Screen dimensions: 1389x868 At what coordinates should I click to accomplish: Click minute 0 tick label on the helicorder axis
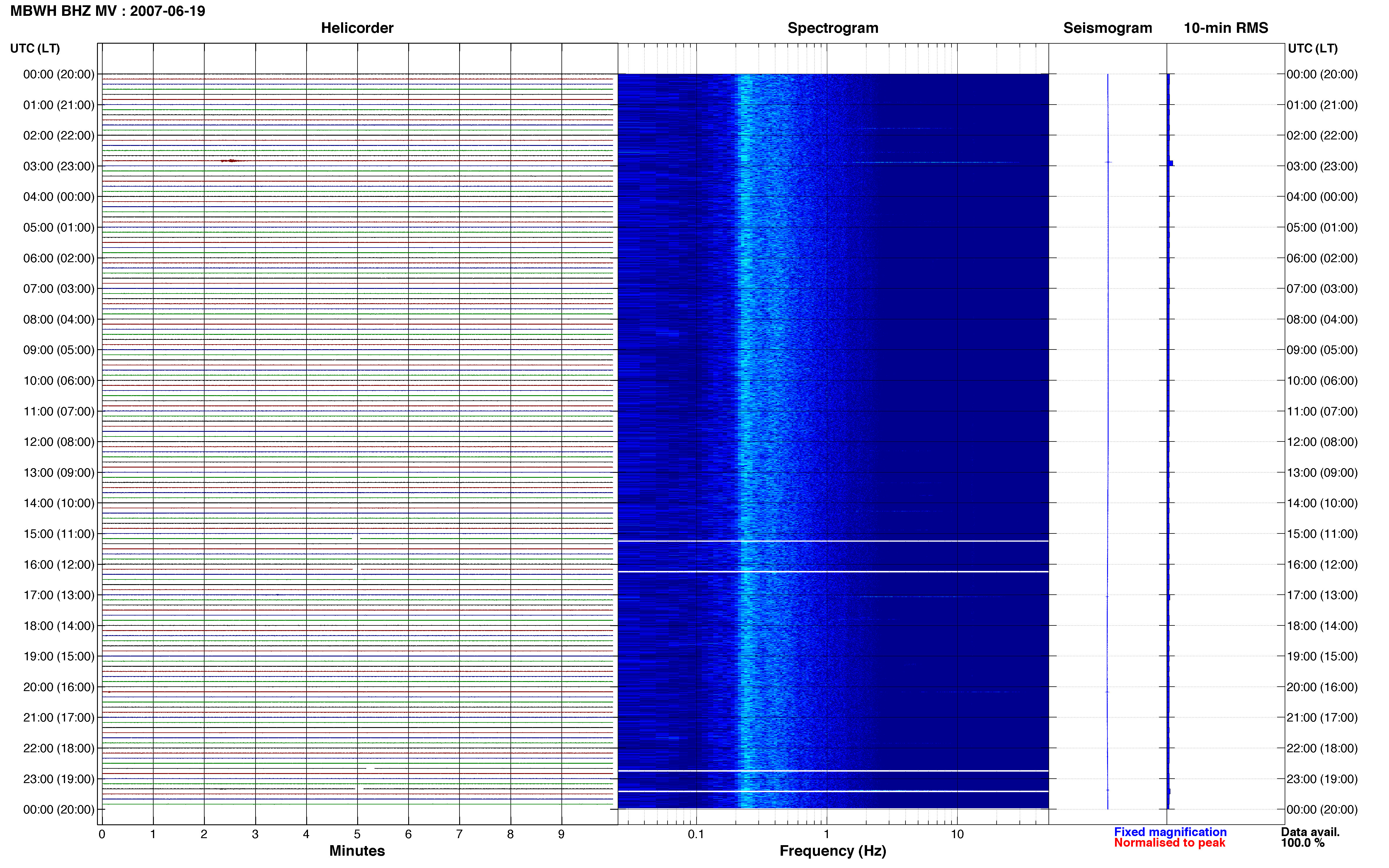pyautogui.click(x=102, y=834)
